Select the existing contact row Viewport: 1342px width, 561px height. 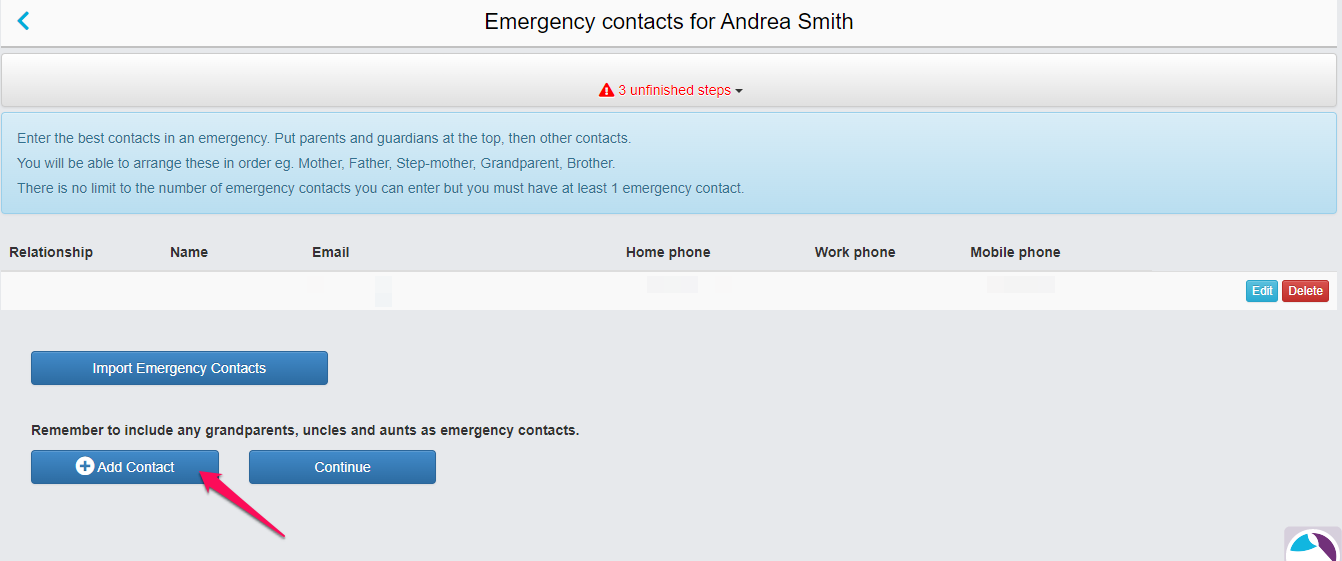[668, 291]
